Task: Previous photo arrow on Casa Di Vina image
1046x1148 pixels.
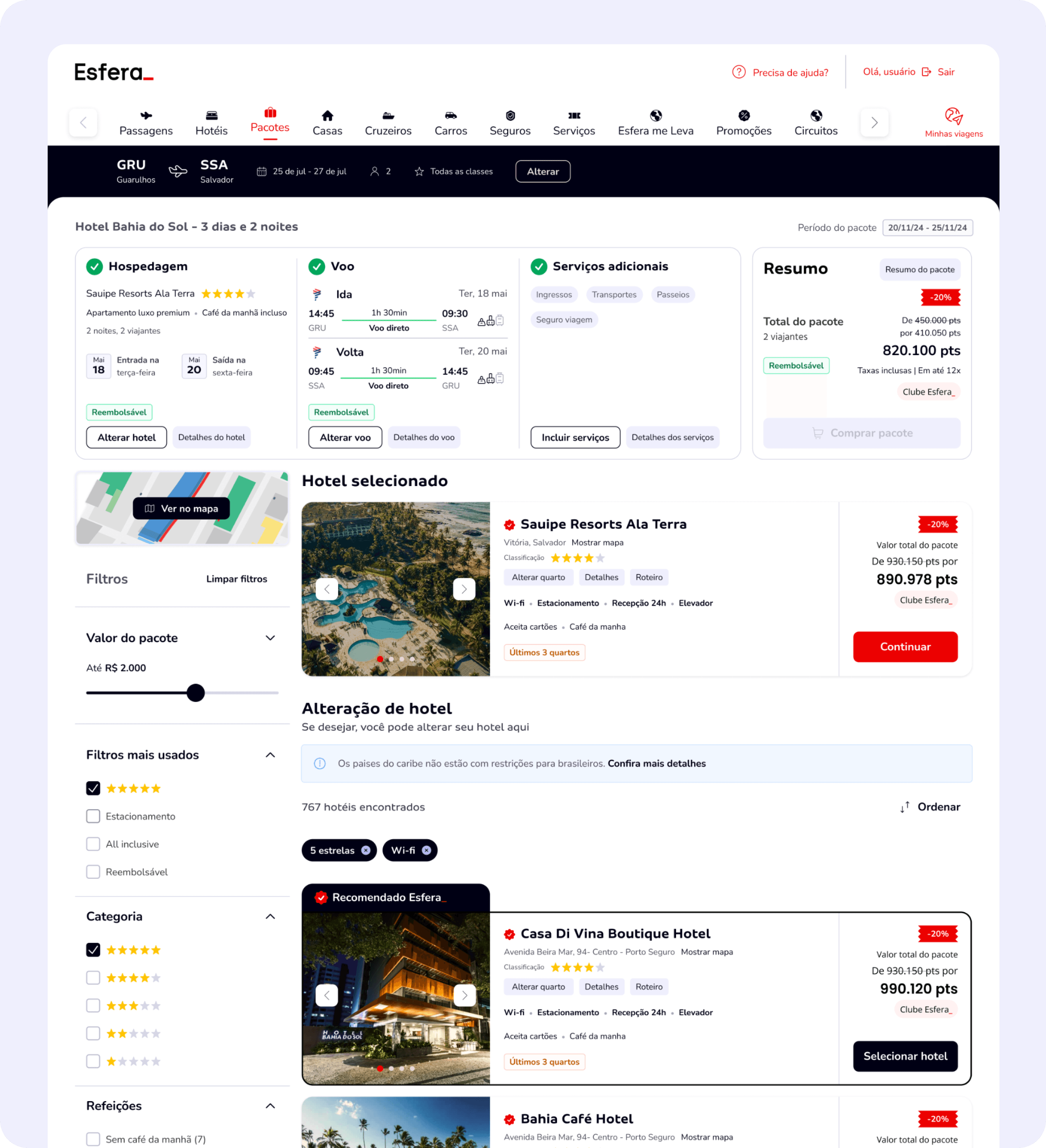Action: pyautogui.click(x=327, y=995)
